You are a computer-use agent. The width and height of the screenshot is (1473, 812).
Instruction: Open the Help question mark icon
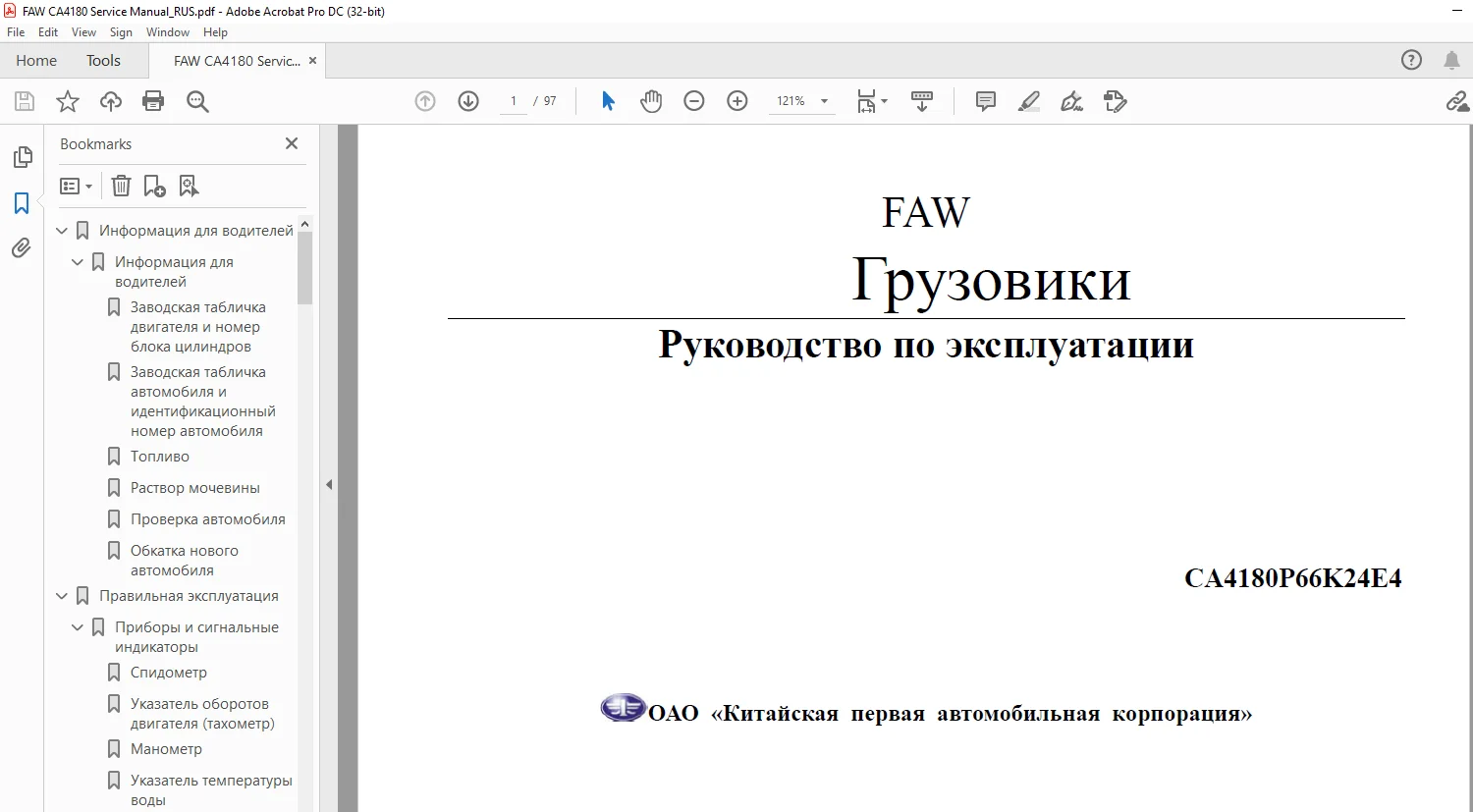(1411, 60)
